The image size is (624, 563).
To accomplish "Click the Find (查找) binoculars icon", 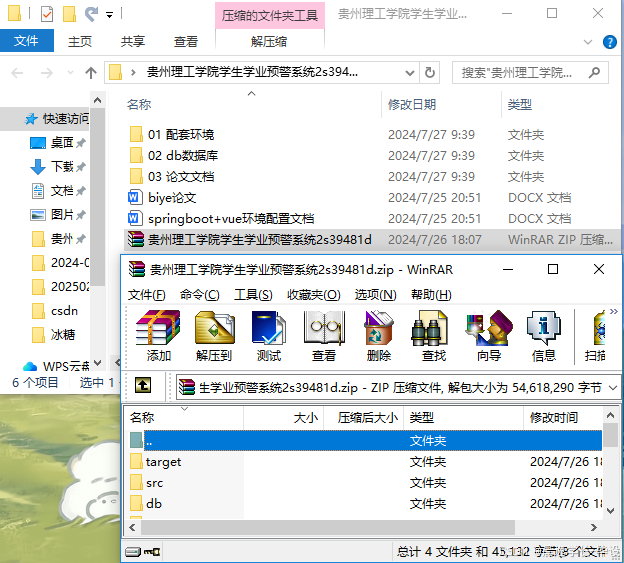I will [433, 336].
